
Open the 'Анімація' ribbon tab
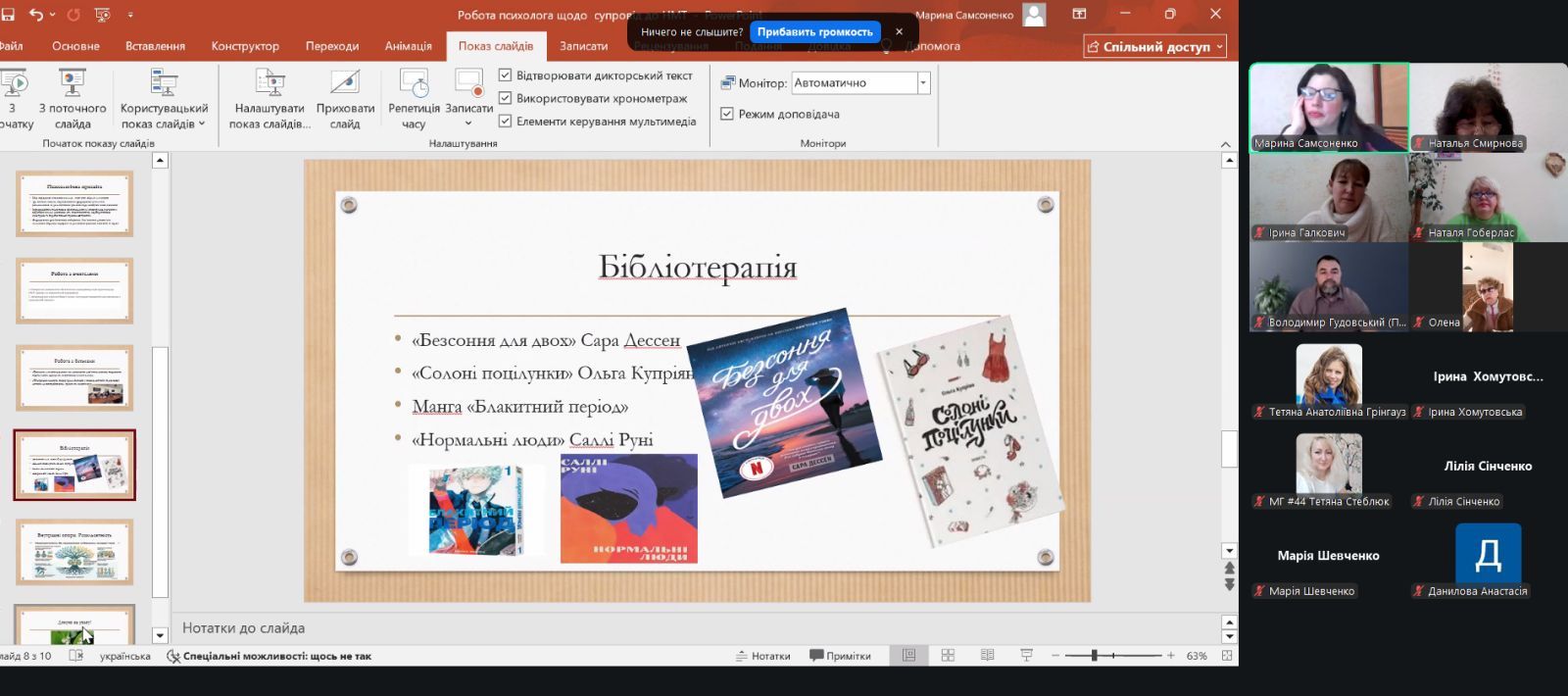pos(408,46)
